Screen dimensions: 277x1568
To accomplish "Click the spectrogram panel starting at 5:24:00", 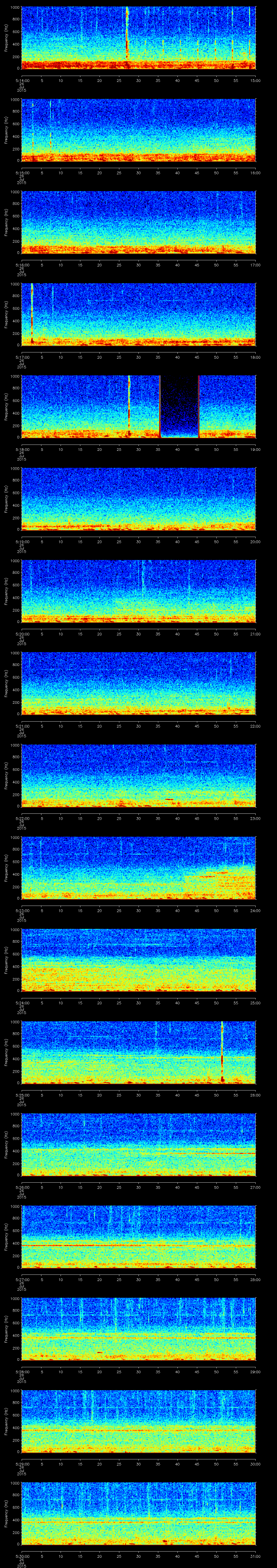I will [x=138, y=960].
